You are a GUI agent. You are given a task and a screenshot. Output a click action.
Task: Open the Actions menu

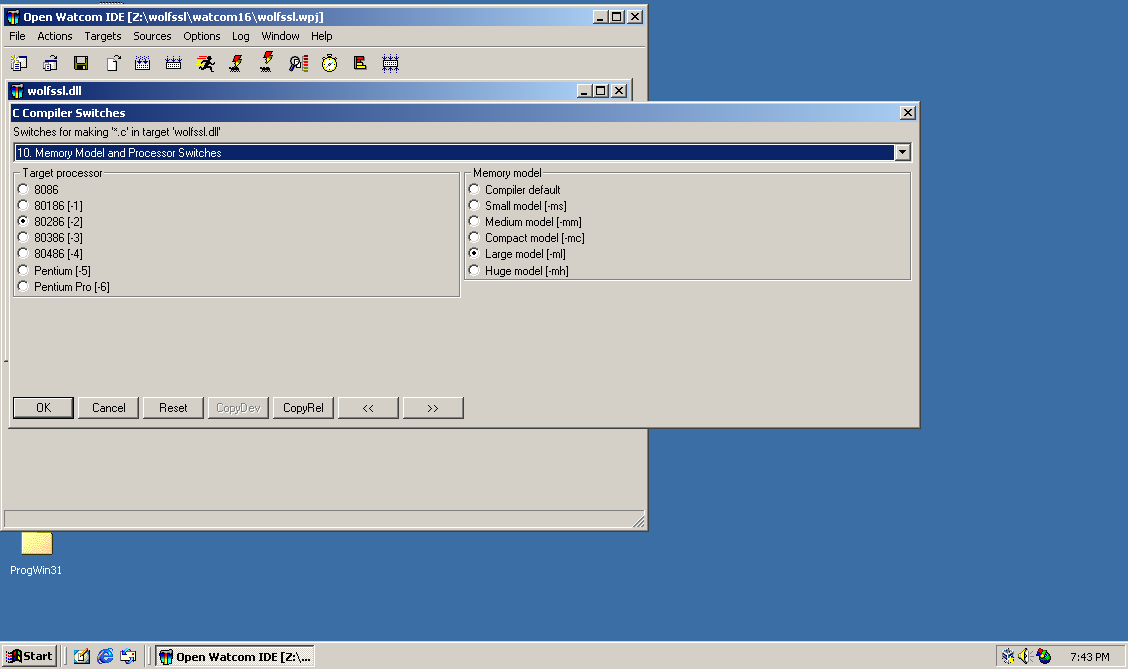(55, 36)
